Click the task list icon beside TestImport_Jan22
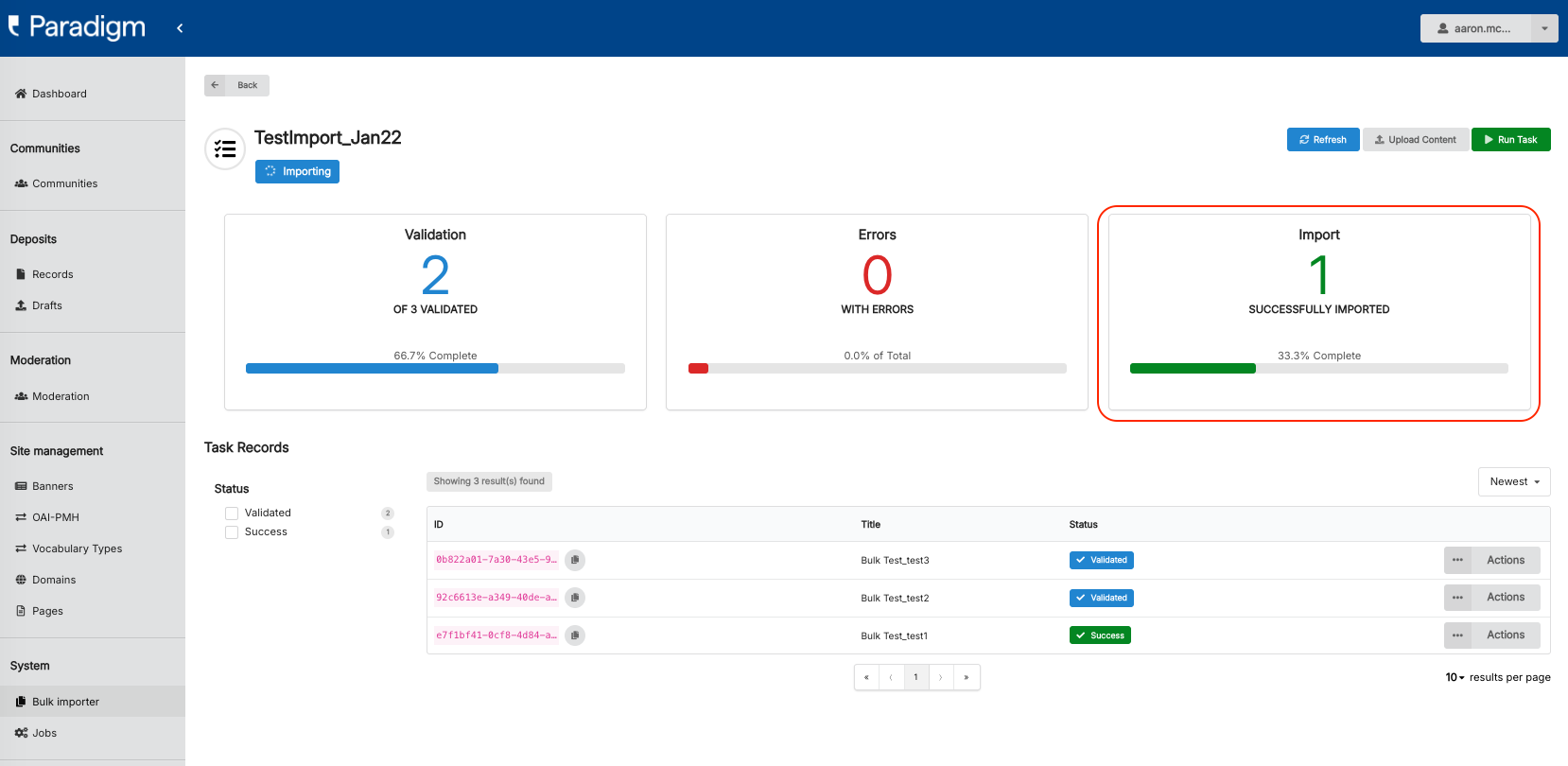This screenshot has height=766, width=1568. pos(225,148)
